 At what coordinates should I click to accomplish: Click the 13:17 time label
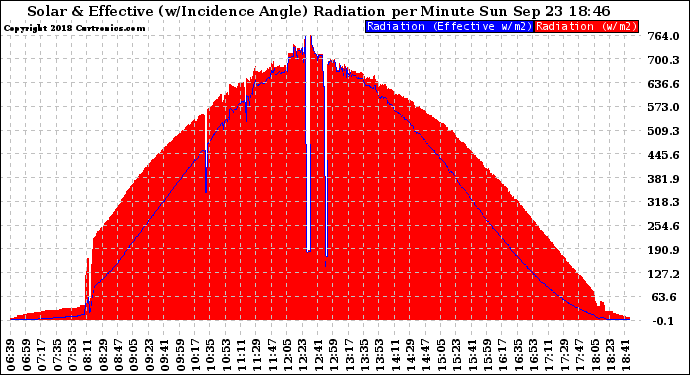click(349, 355)
